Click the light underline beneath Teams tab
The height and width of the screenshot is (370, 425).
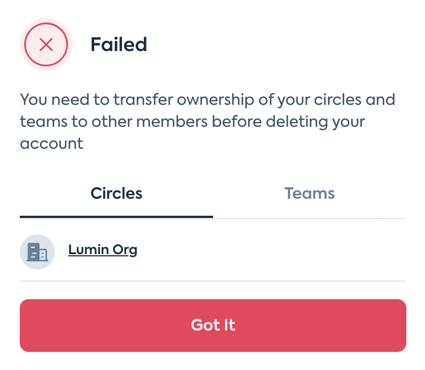309,218
